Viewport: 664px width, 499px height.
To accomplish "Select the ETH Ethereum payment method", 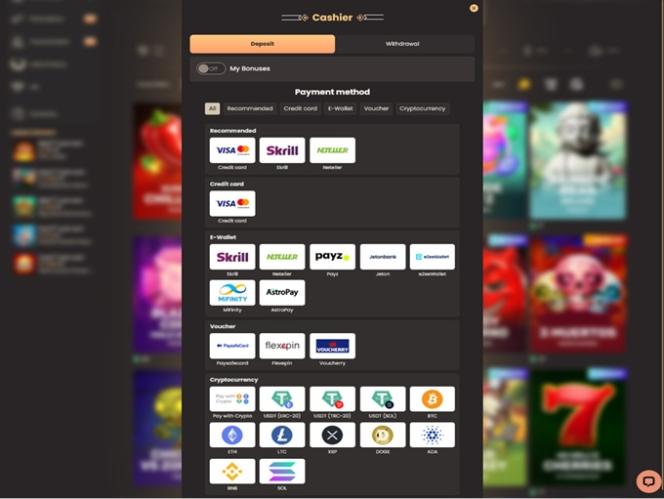I will click(x=232, y=435).
